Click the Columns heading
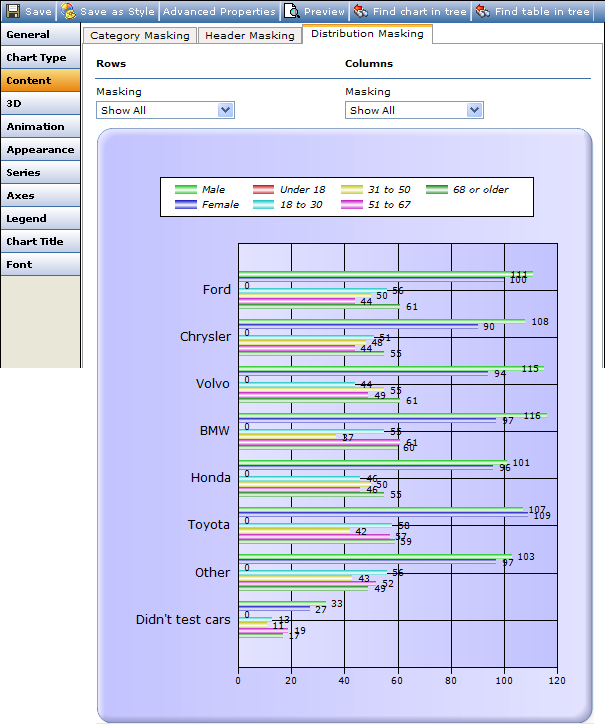Screen dimensions: 605x725 [x=369, y=63]
